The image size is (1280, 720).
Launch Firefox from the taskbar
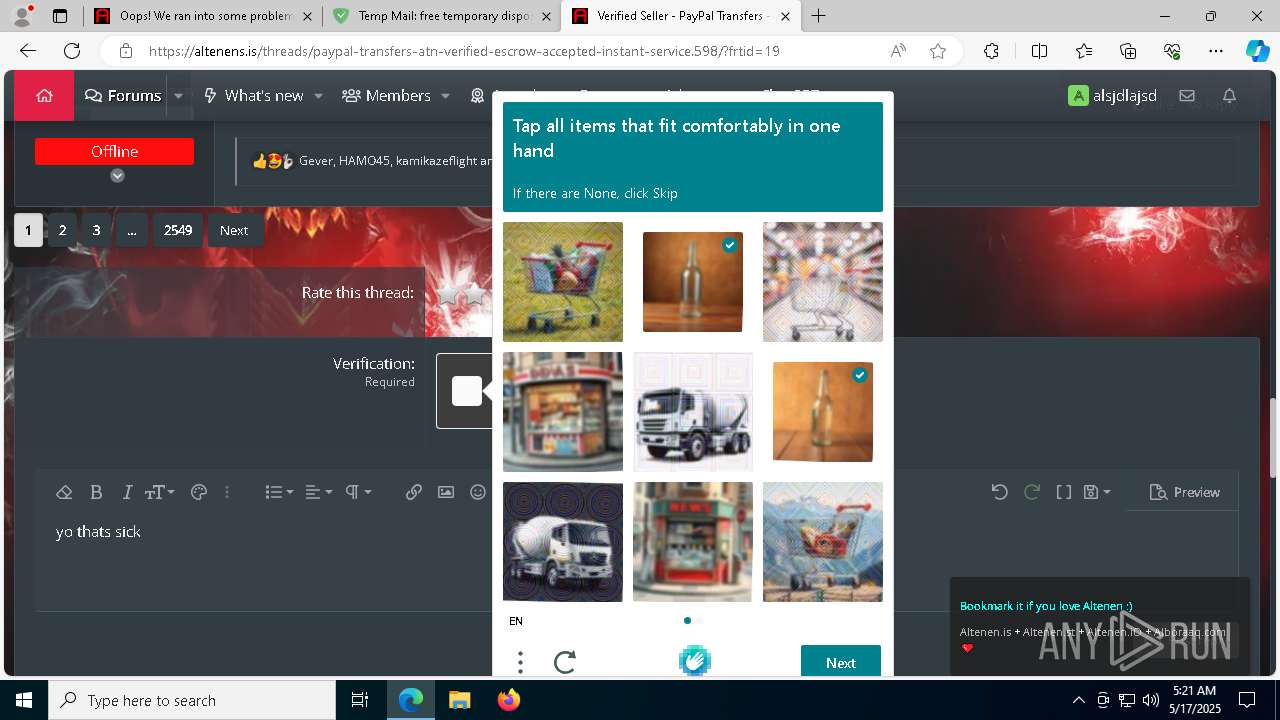coord(508,700)
